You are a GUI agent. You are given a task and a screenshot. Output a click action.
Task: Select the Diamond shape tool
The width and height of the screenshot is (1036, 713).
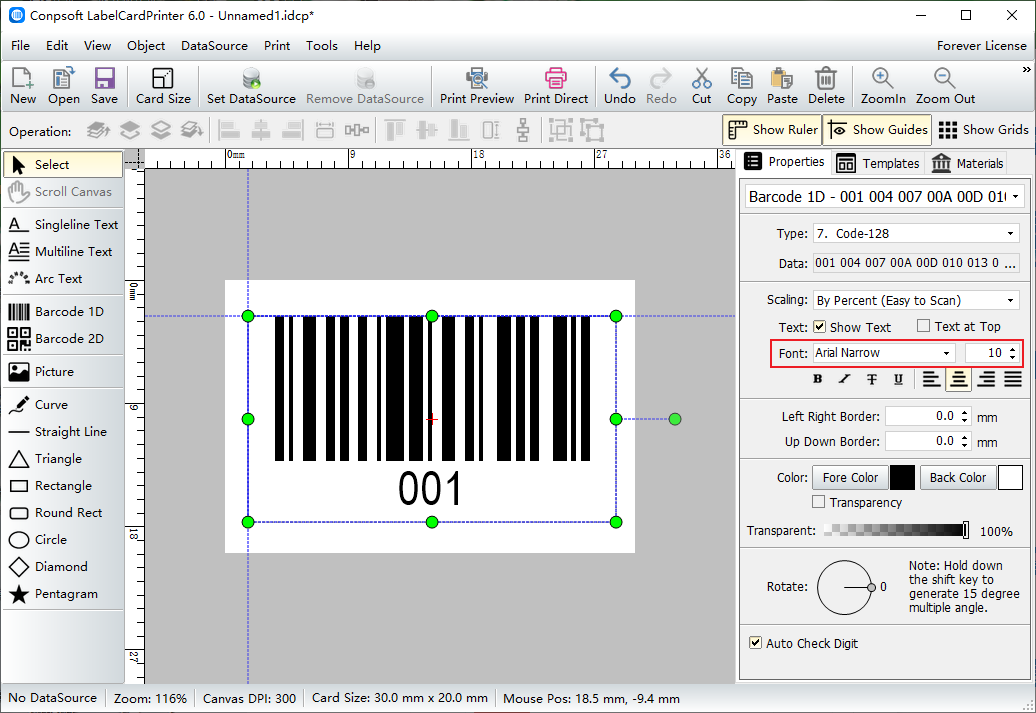point(63,567)
